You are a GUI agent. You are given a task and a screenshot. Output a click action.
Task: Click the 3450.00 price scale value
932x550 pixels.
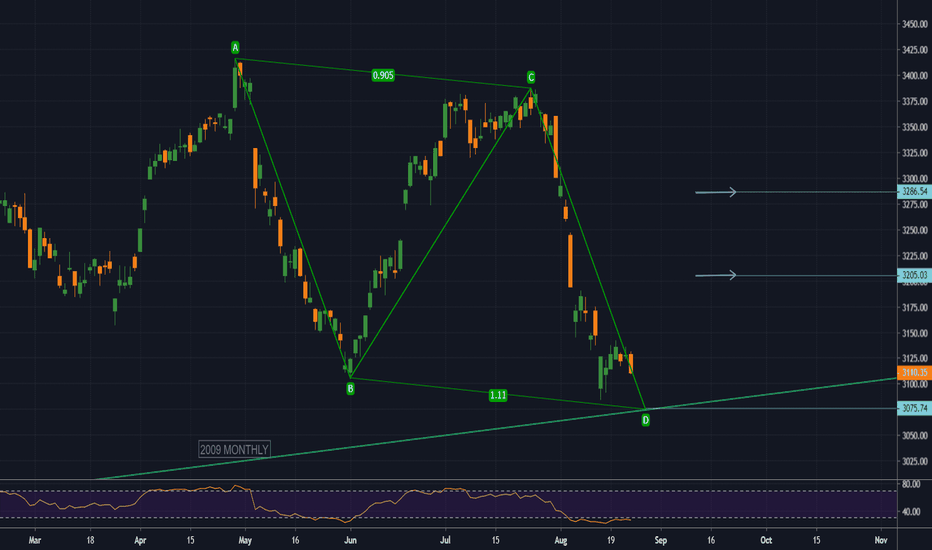point(915,24)
